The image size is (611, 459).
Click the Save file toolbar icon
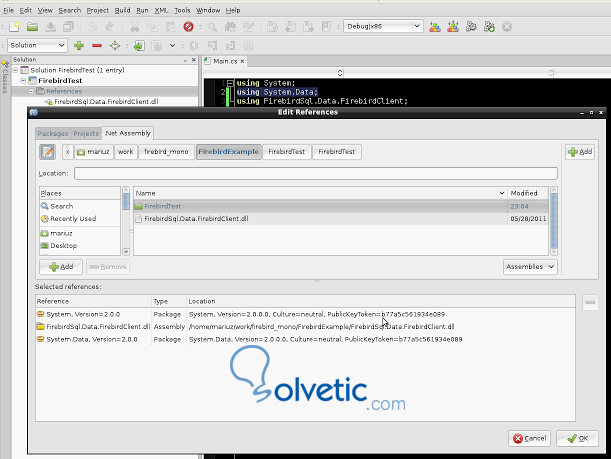pyautogui.click(x=50, y=26)
